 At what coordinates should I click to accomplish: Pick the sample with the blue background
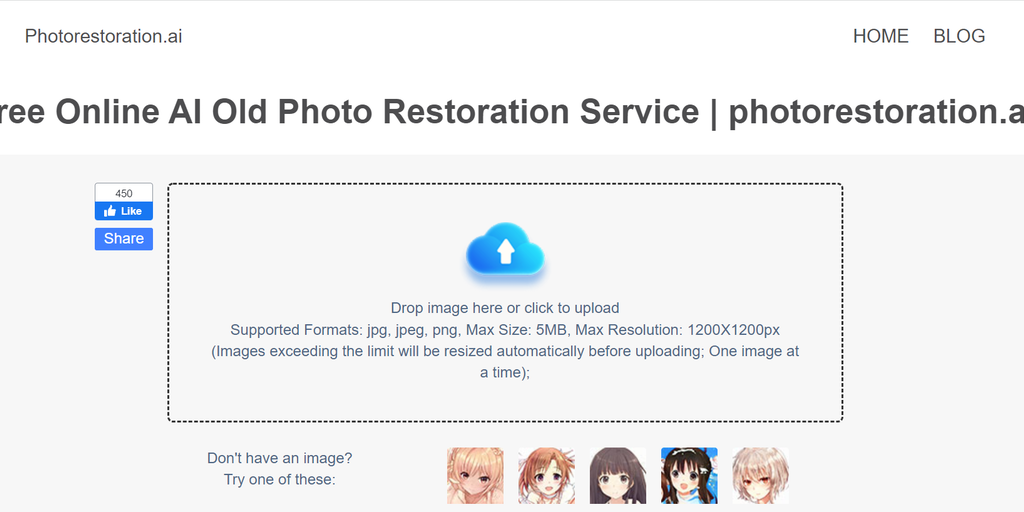click(x=689, y=475)
